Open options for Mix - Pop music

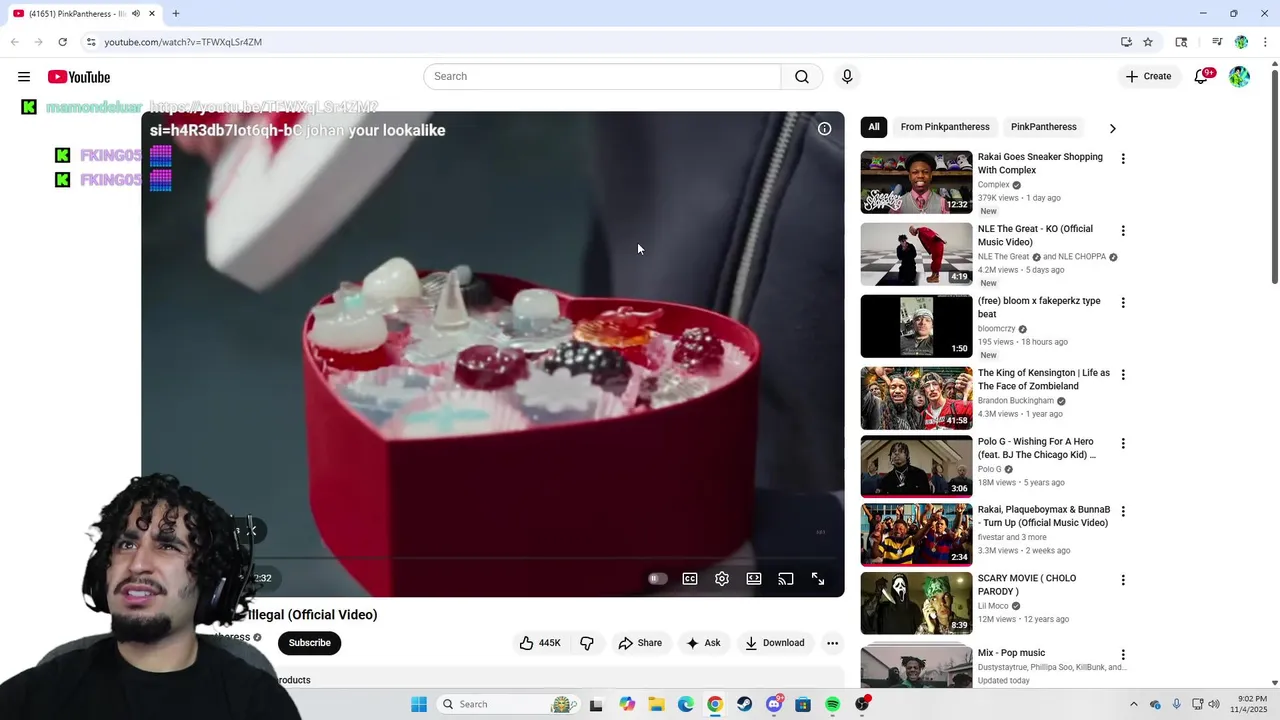pyautogui.click(x=1123, y=655)
